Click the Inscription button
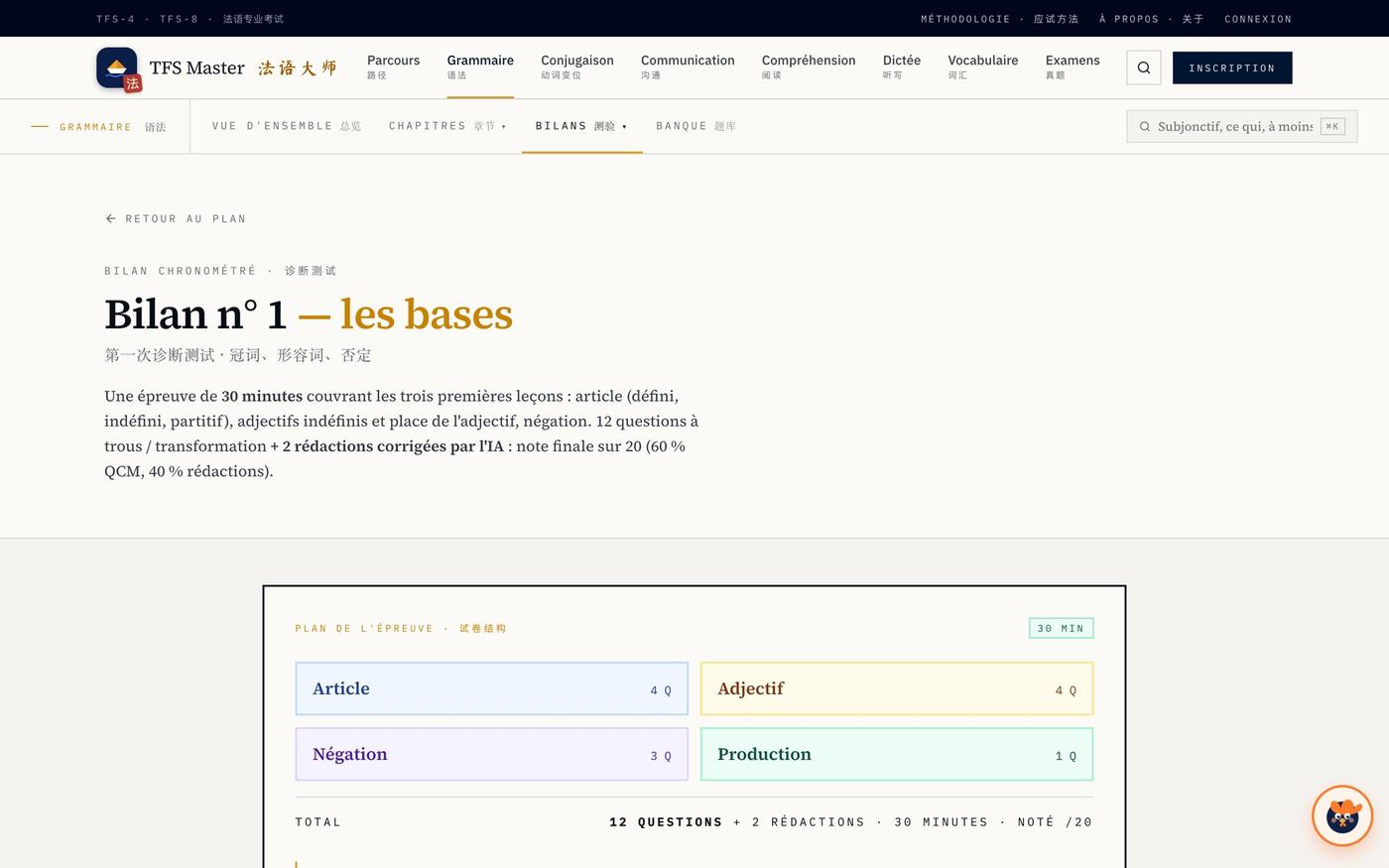The height and width of the screenshot is (868, 1389). pos(1232,67)
